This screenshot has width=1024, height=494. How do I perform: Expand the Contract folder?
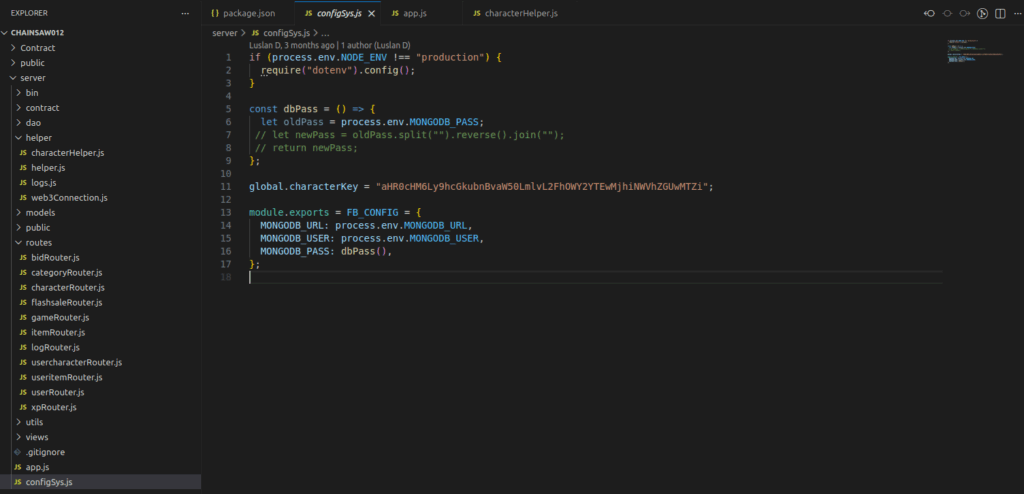pos(37,47)
